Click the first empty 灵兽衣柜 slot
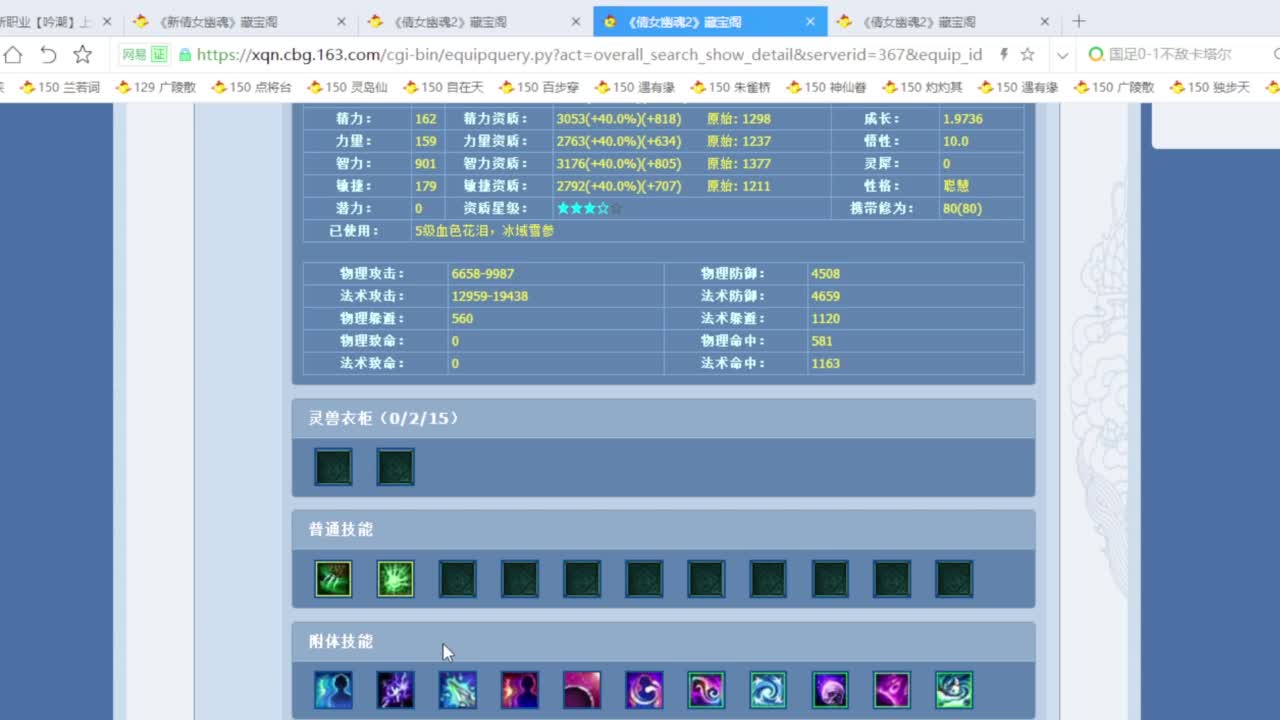The height and width of the screenshot is (720, 1280). [333, 466]
